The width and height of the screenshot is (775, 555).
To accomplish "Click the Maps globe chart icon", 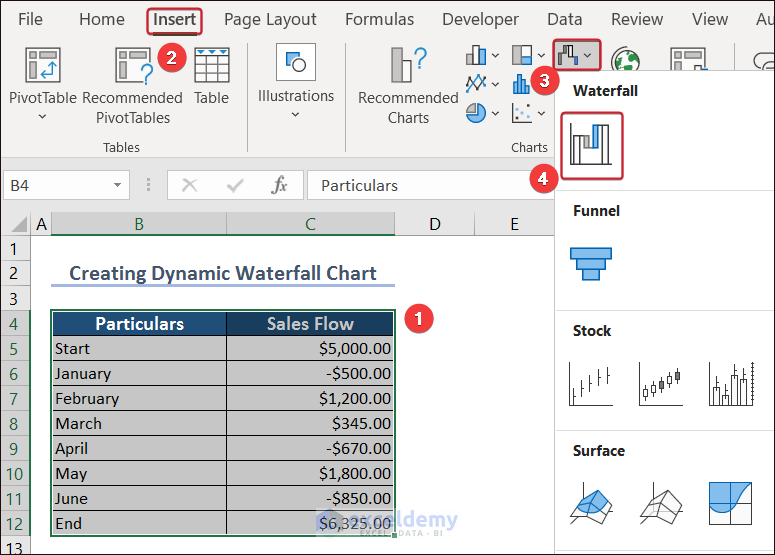I will tap(626, 62).
